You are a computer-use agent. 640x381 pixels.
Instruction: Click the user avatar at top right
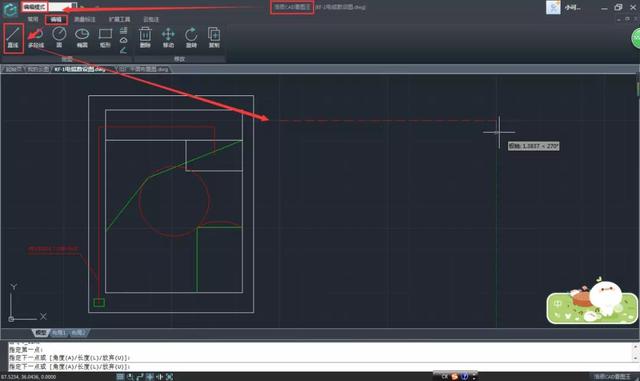553,7
